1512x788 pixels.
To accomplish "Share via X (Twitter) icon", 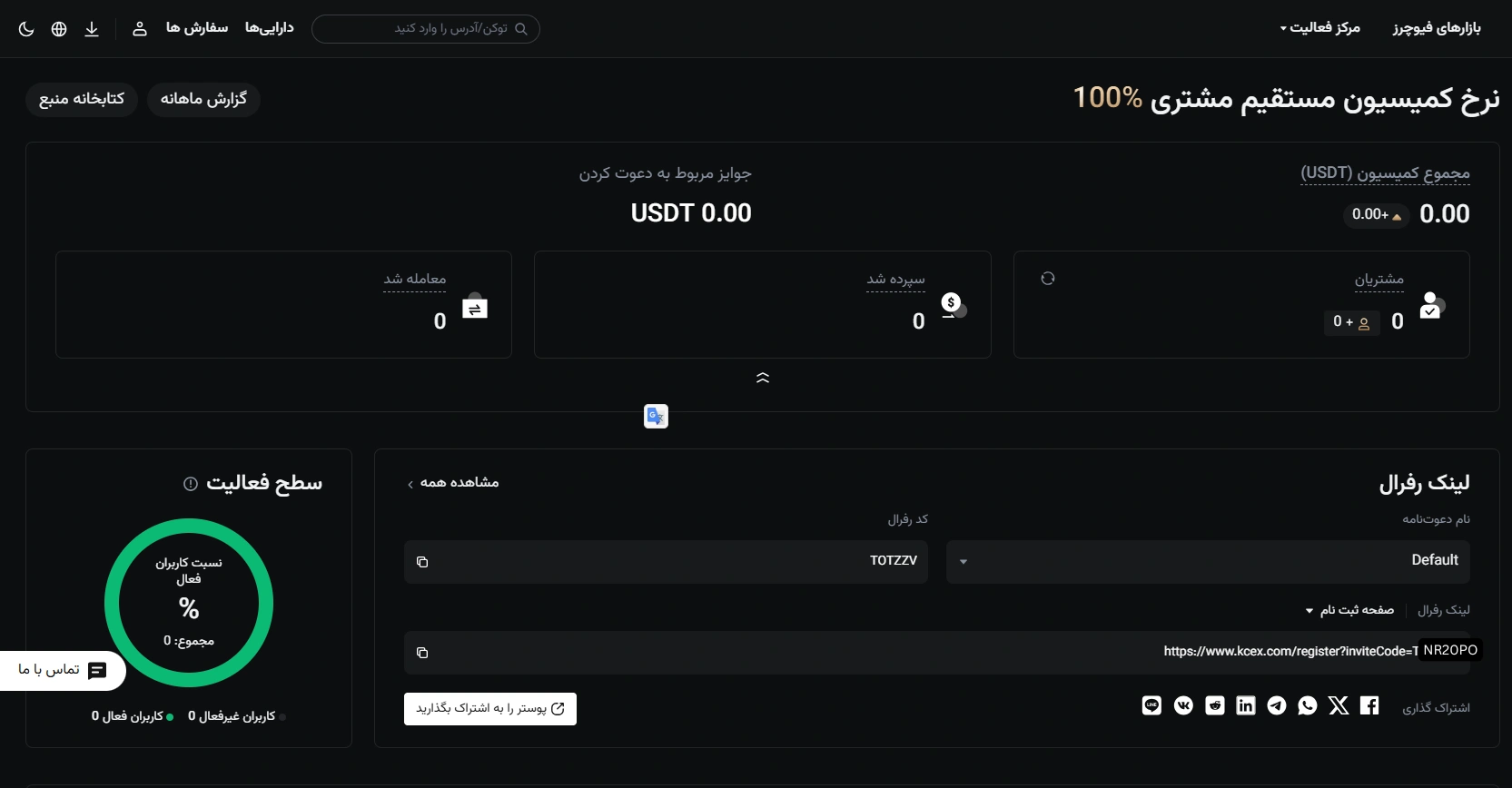I will click(x=1339, y=705).
